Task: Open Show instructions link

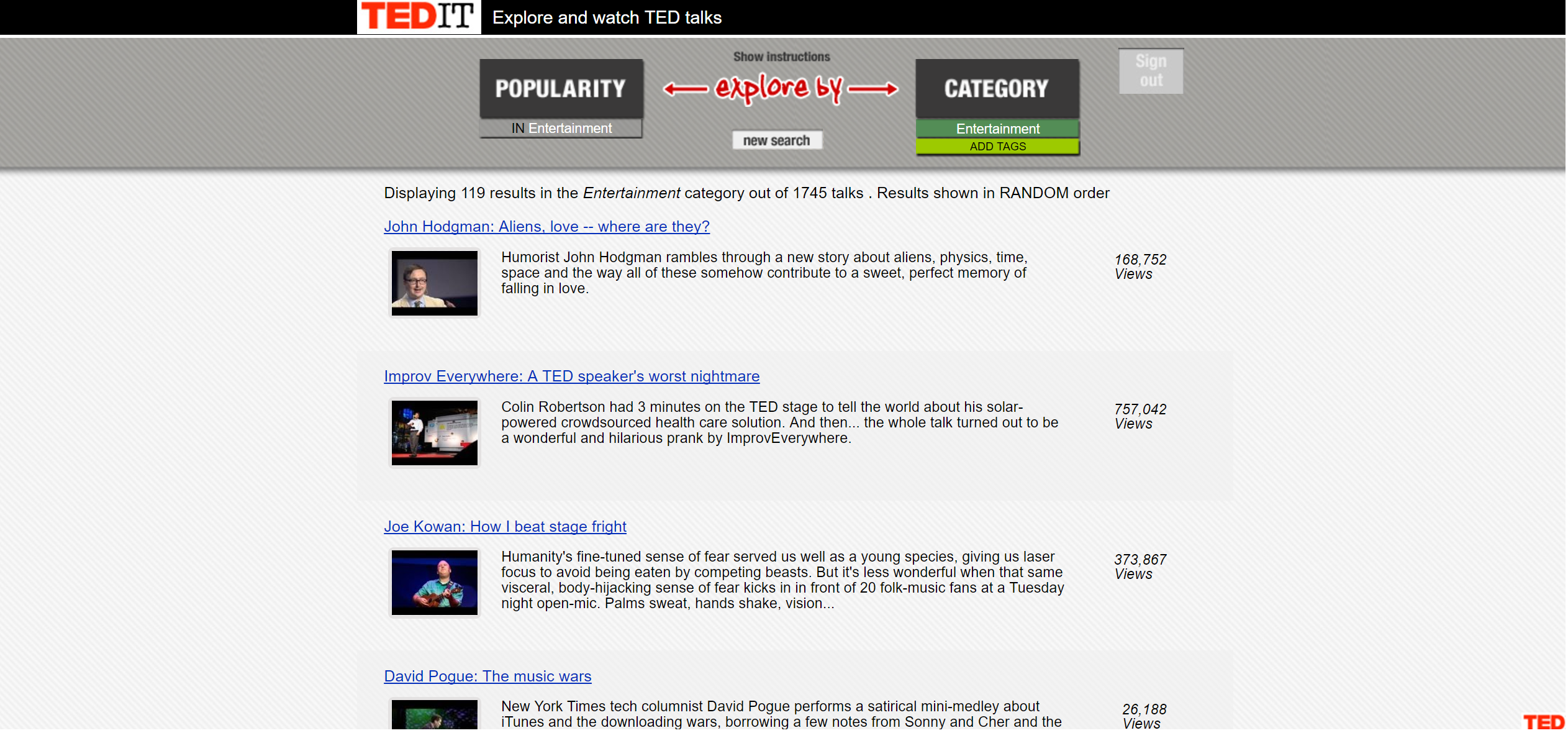Action: [782, 57]
